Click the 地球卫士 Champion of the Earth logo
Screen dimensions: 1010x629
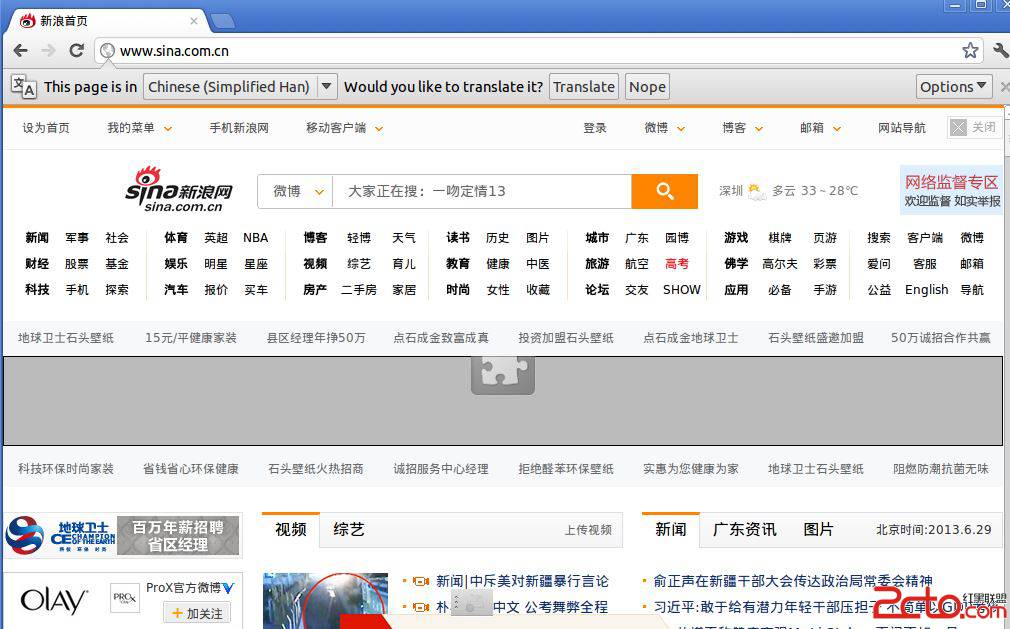point(61,535)
